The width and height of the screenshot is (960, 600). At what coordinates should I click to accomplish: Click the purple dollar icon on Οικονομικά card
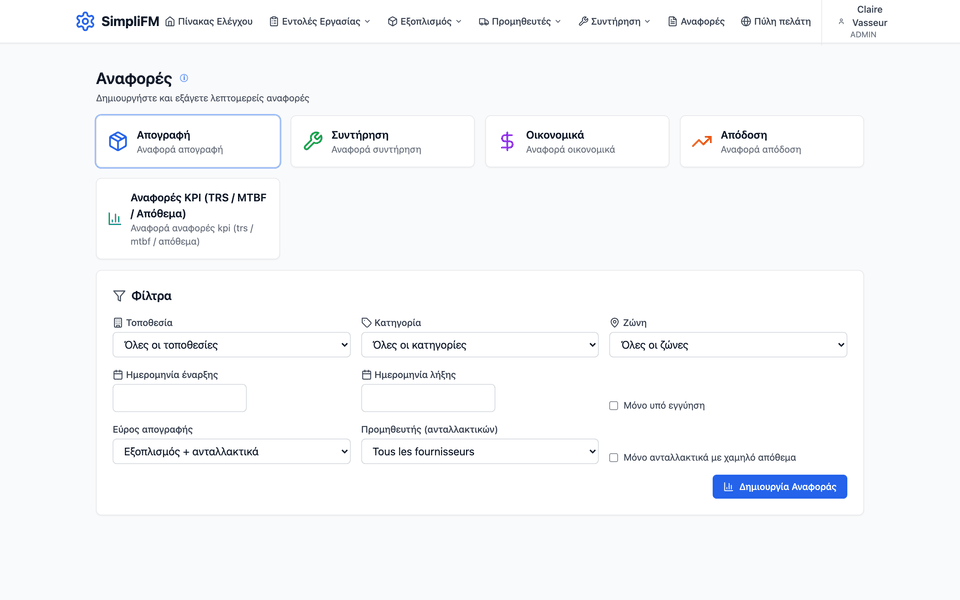click(507, 141)
